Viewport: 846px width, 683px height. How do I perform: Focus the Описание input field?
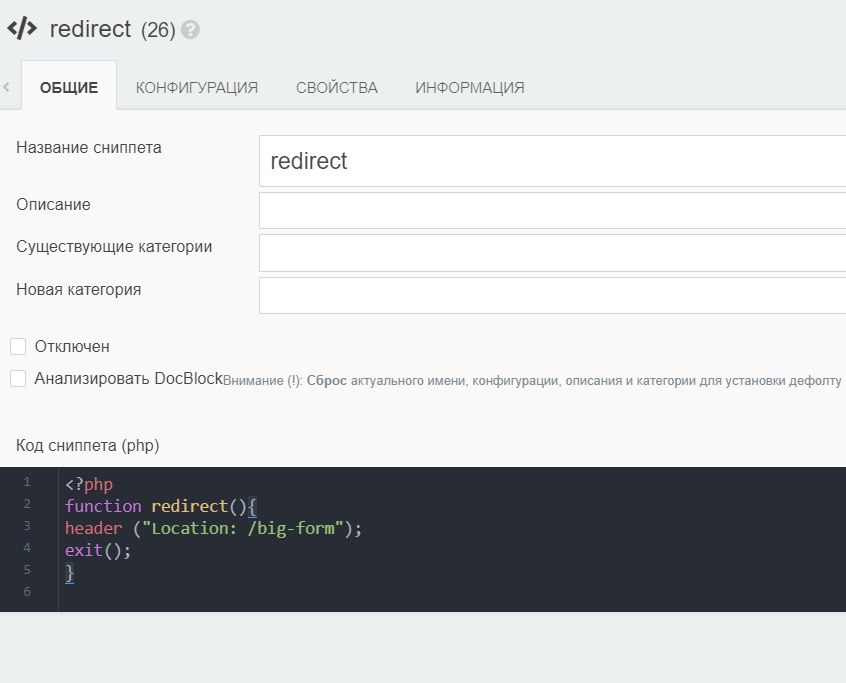552,210
